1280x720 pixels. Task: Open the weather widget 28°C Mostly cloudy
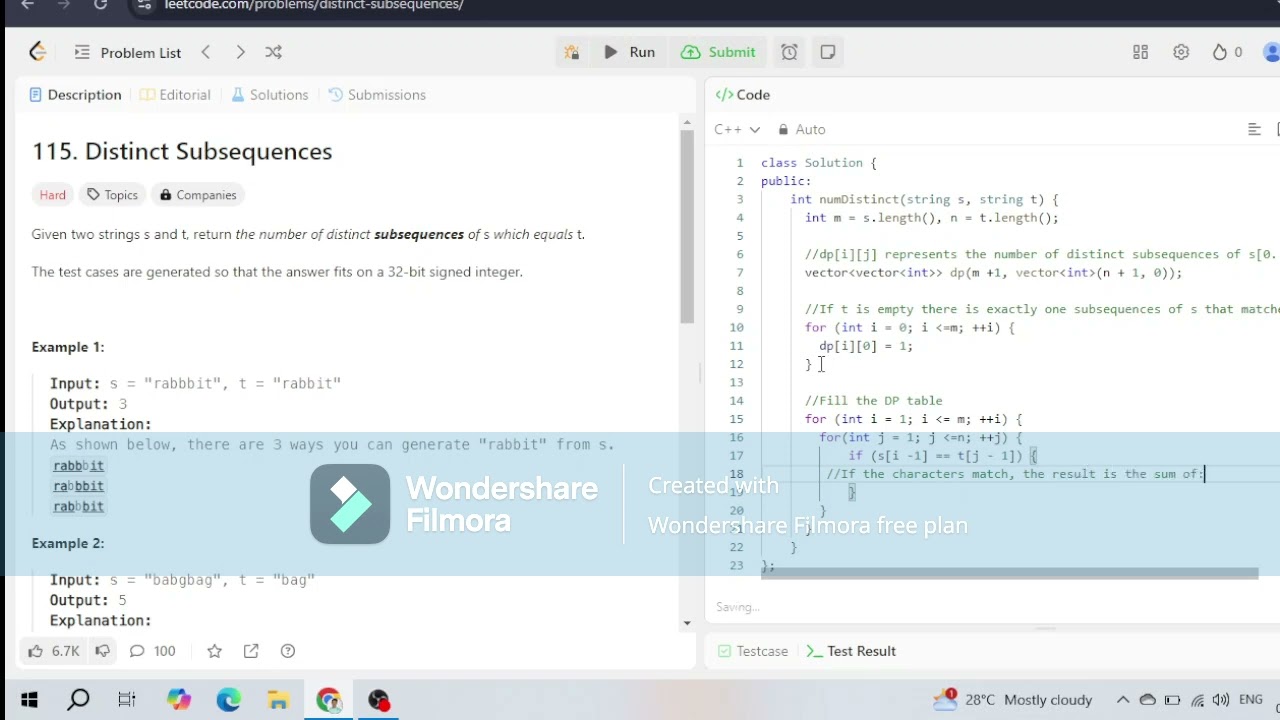point(1012,700)
